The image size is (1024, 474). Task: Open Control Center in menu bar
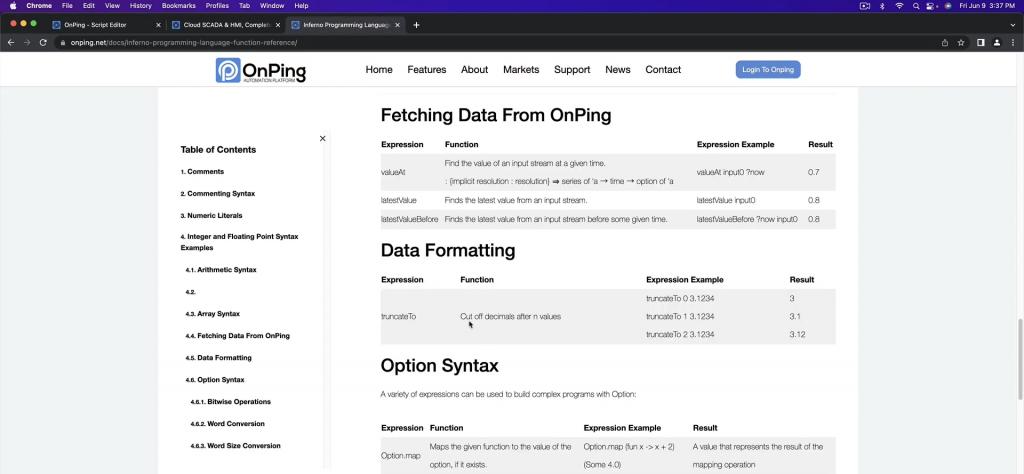coord(931,6)
